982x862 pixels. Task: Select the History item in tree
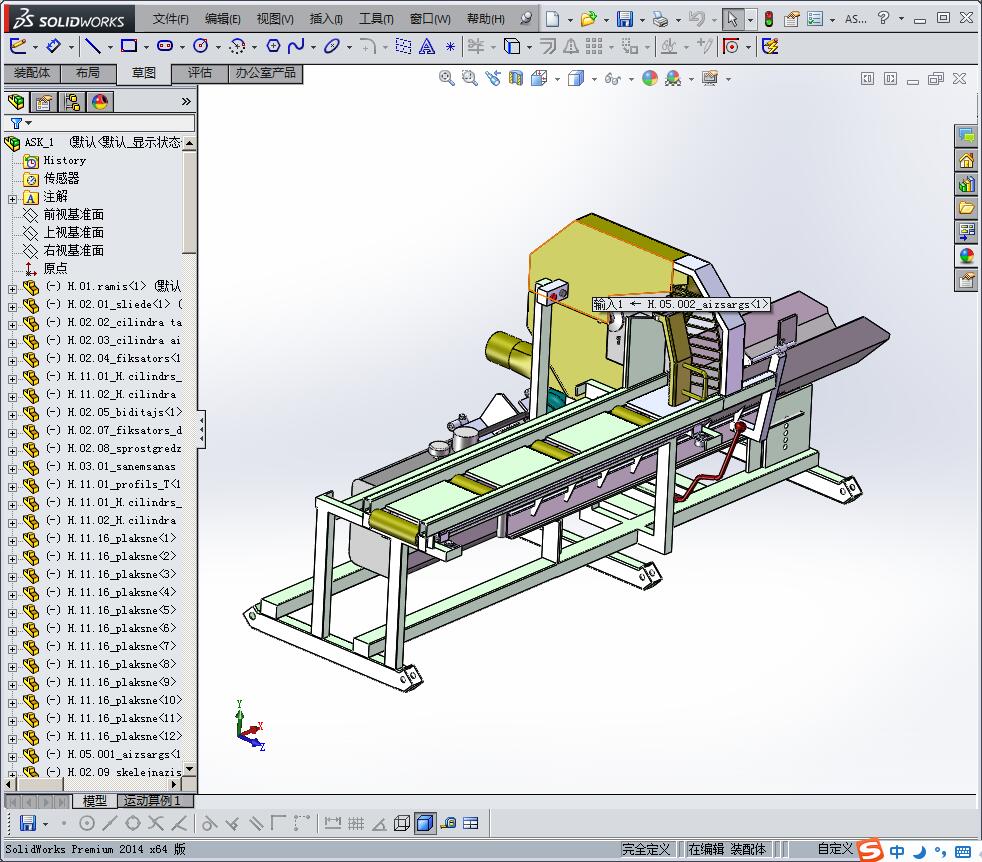pos(65,160)
